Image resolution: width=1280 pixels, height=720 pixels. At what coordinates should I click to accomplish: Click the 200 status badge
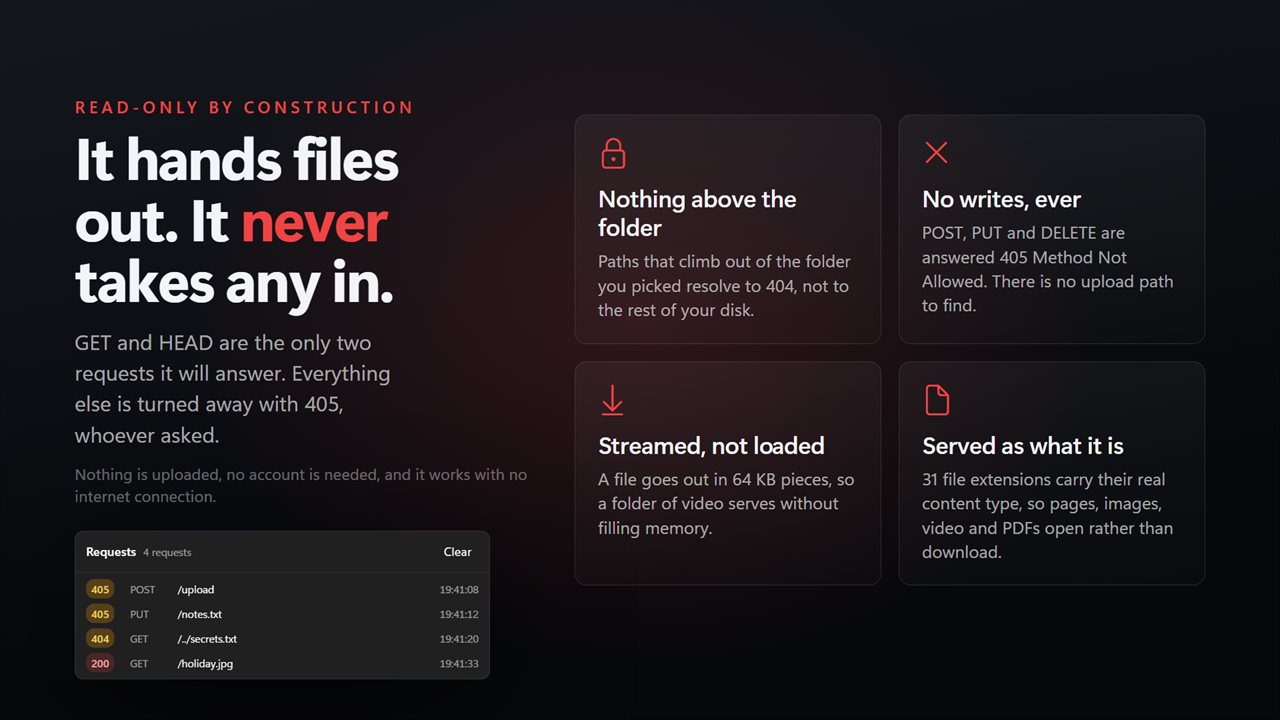click(x=100, y=663)
